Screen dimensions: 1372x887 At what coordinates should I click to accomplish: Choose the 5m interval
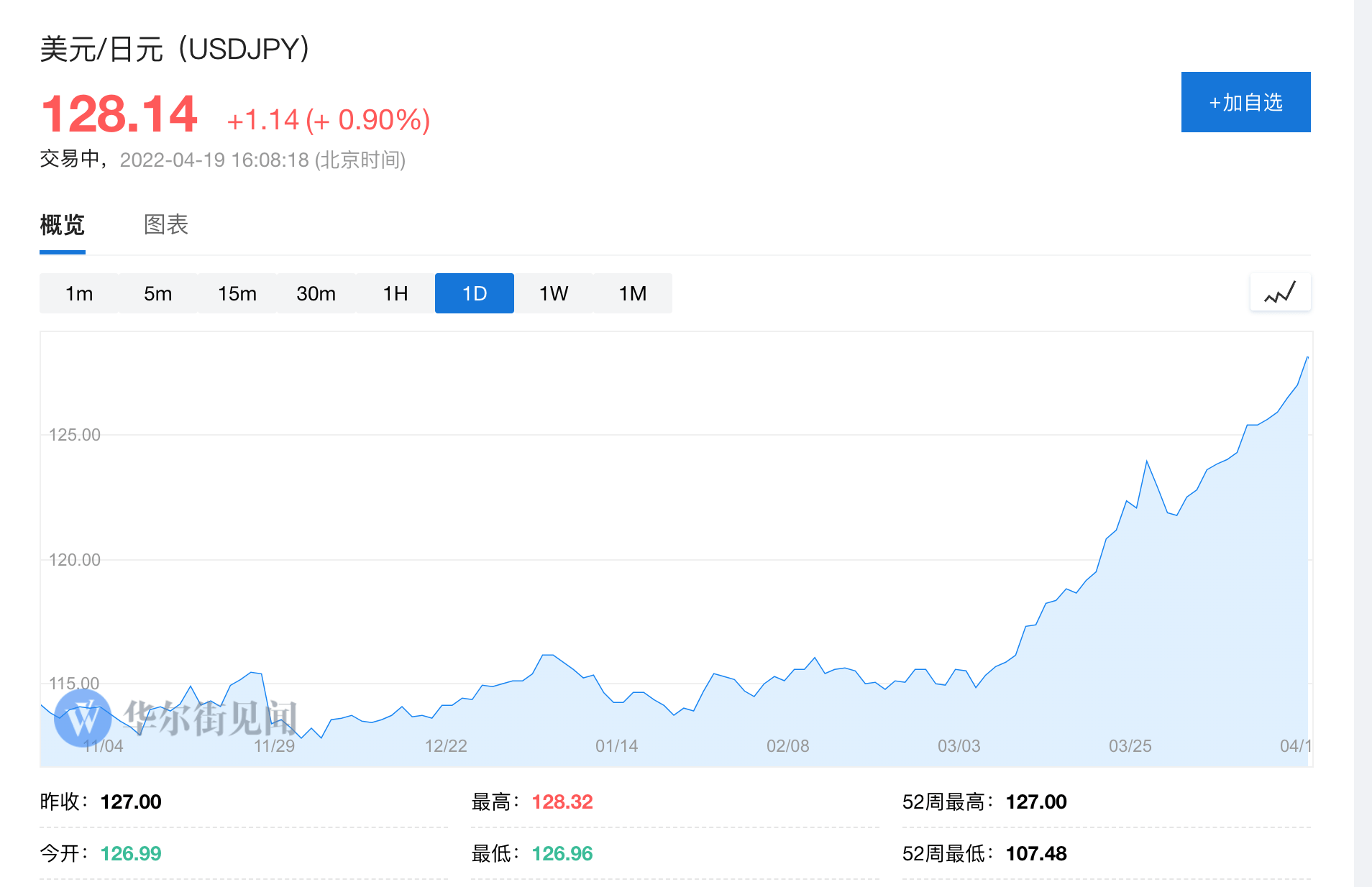point(158,293)
